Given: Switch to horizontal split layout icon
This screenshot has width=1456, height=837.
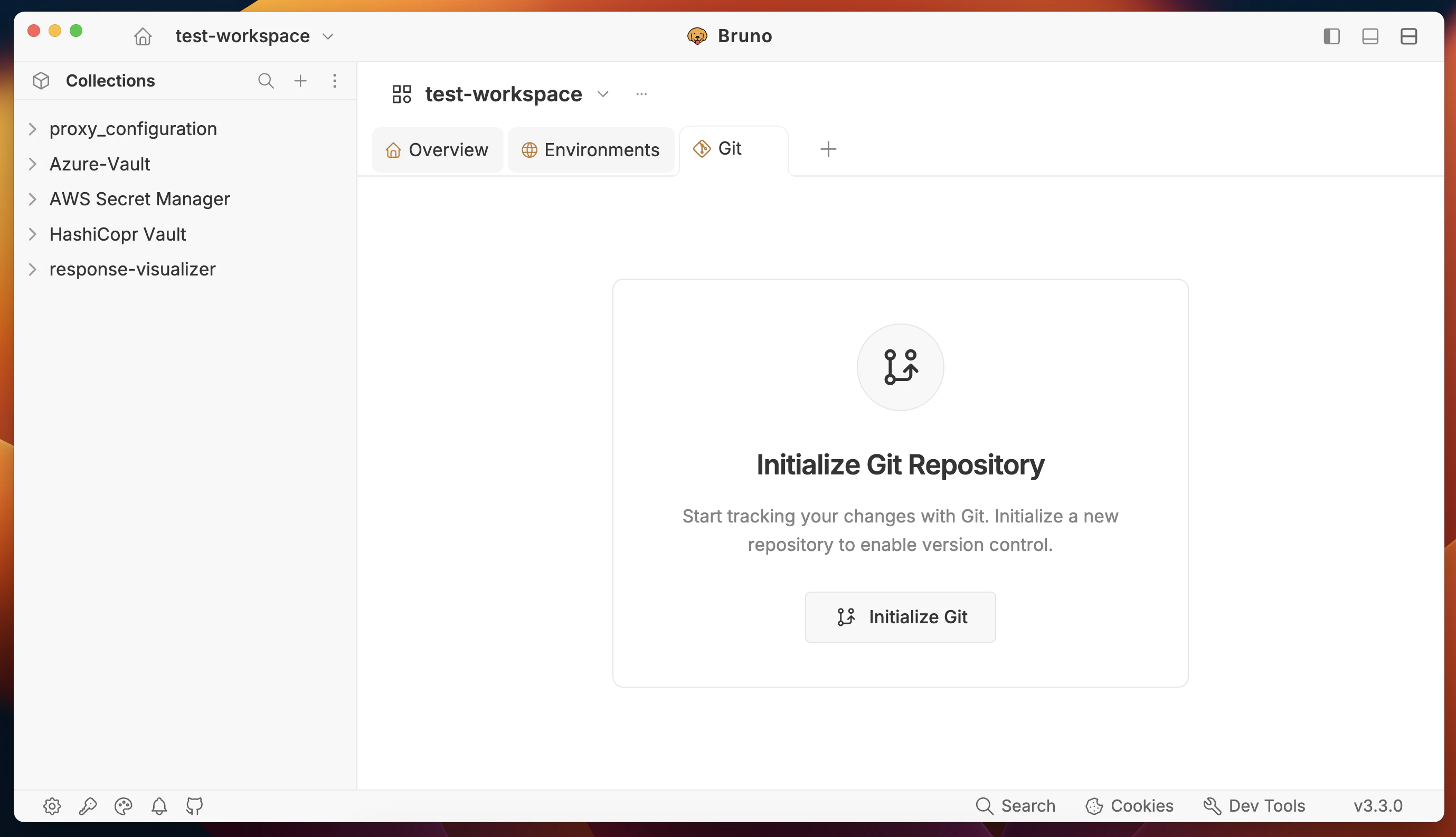Looking at the screenshot, I should coord(1408,36).
